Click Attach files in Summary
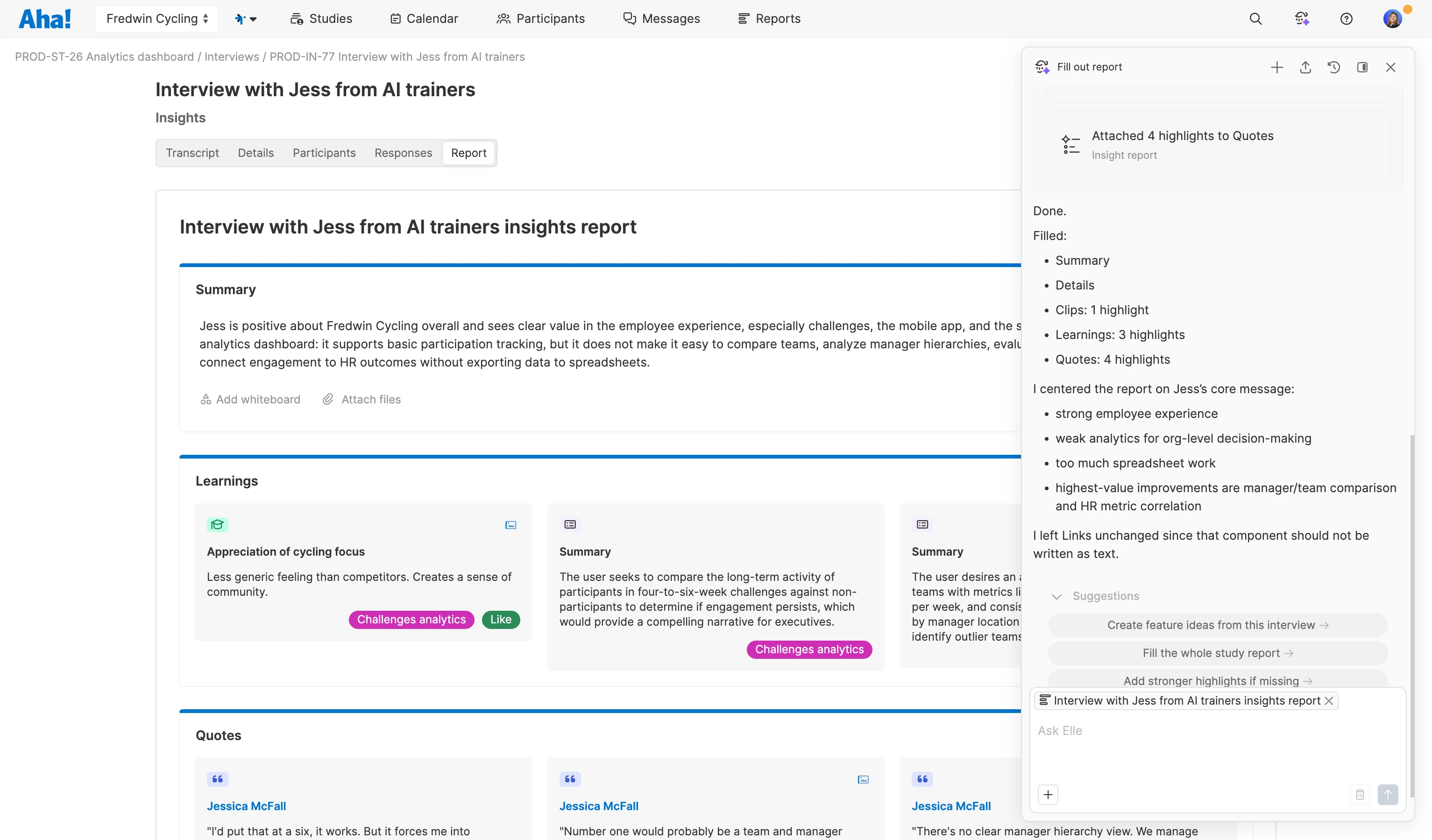 coord(362,399)
